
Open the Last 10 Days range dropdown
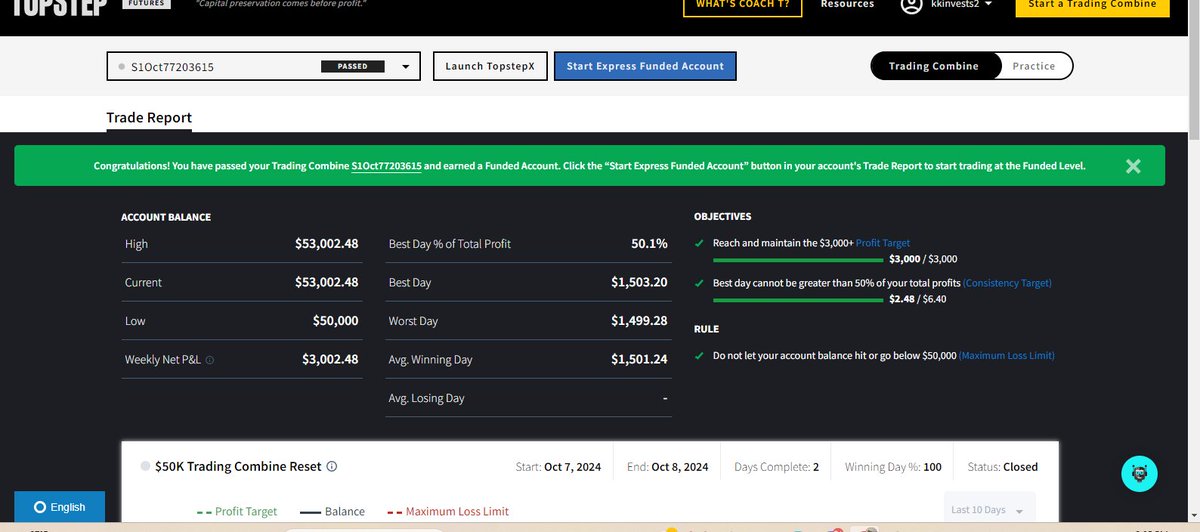click(x=989, y=509)
